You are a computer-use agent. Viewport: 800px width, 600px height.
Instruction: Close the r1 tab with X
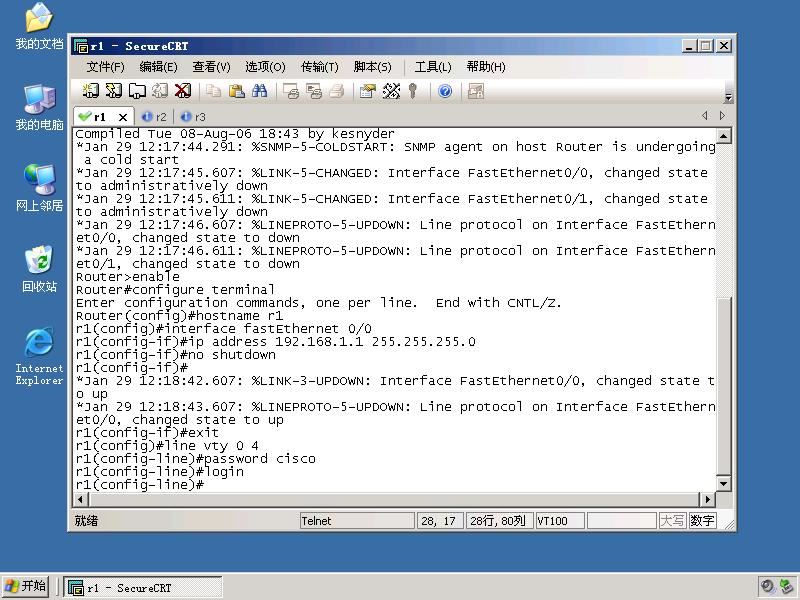click(122, 117)
